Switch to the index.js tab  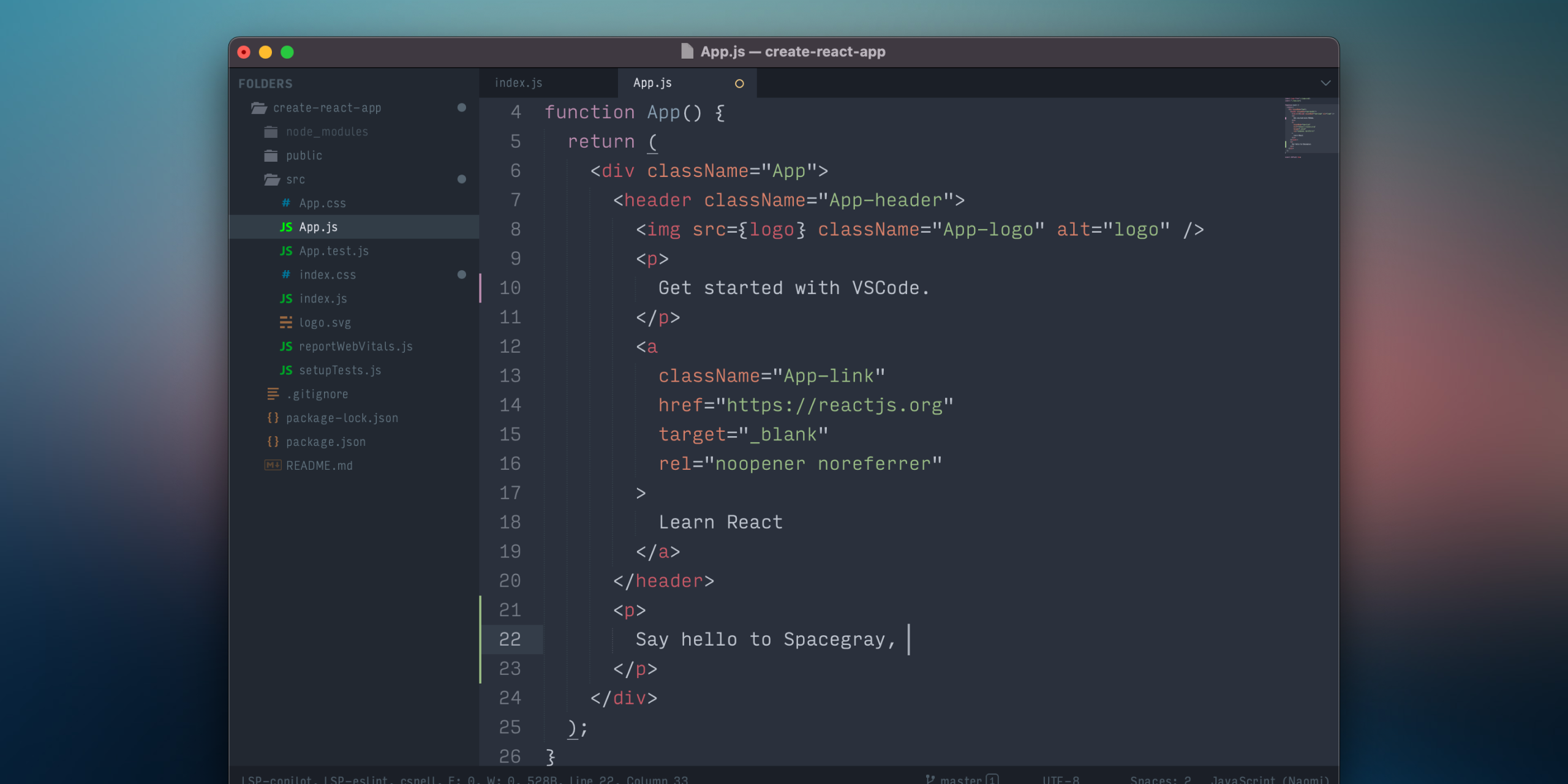(519, 83)
